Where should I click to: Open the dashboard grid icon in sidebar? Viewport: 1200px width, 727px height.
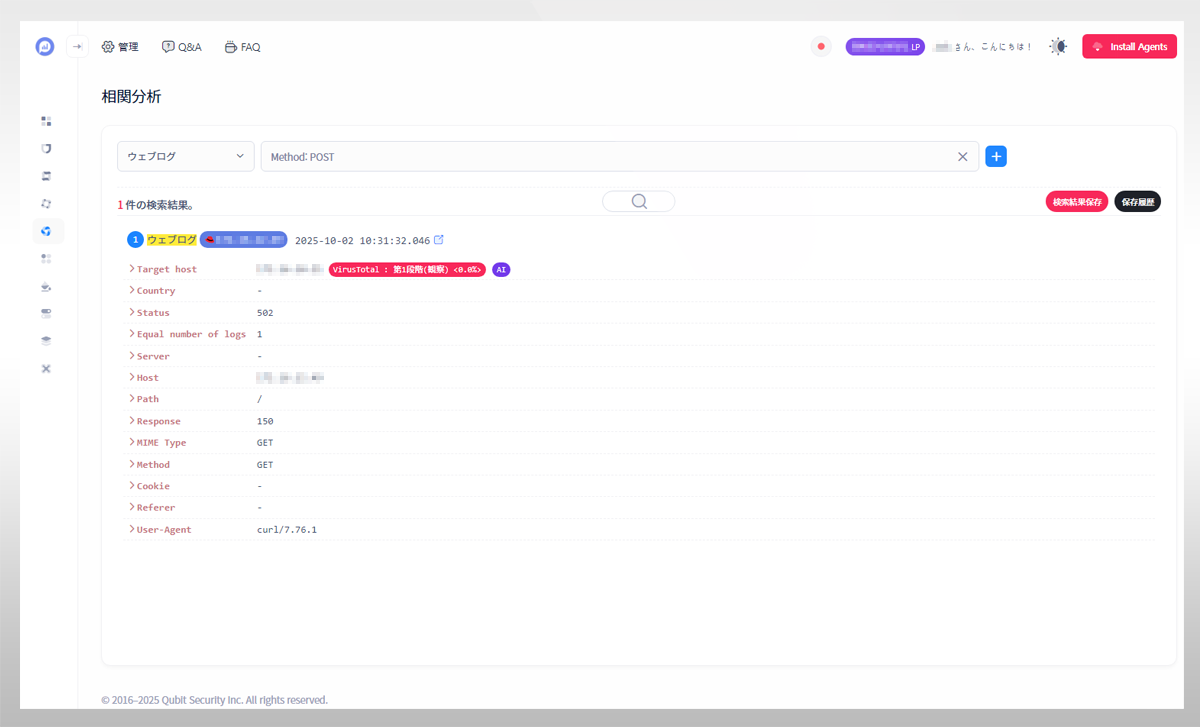(46, 121)
